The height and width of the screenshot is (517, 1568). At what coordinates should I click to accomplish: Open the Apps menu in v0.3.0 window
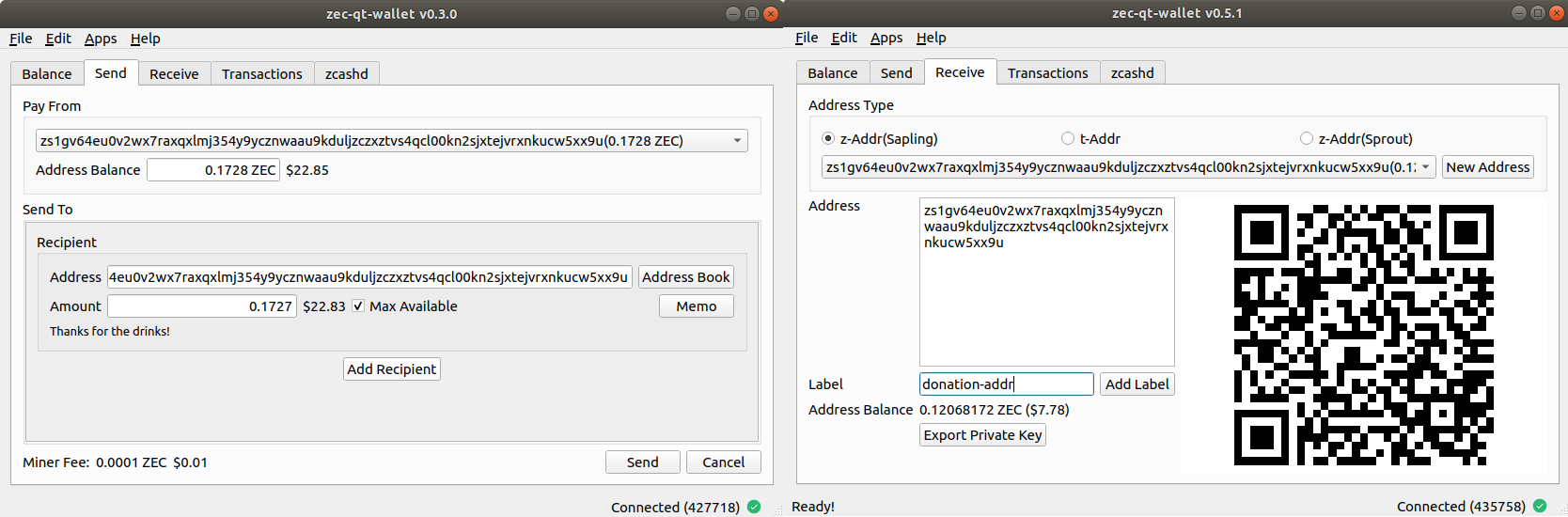[x=101, y=39]
